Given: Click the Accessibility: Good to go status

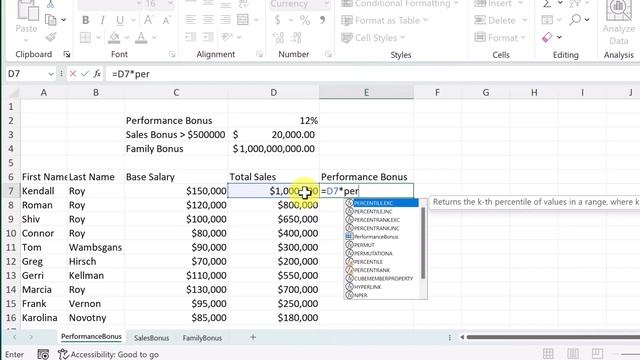Looking at the screenshot, I should point(108,354).
